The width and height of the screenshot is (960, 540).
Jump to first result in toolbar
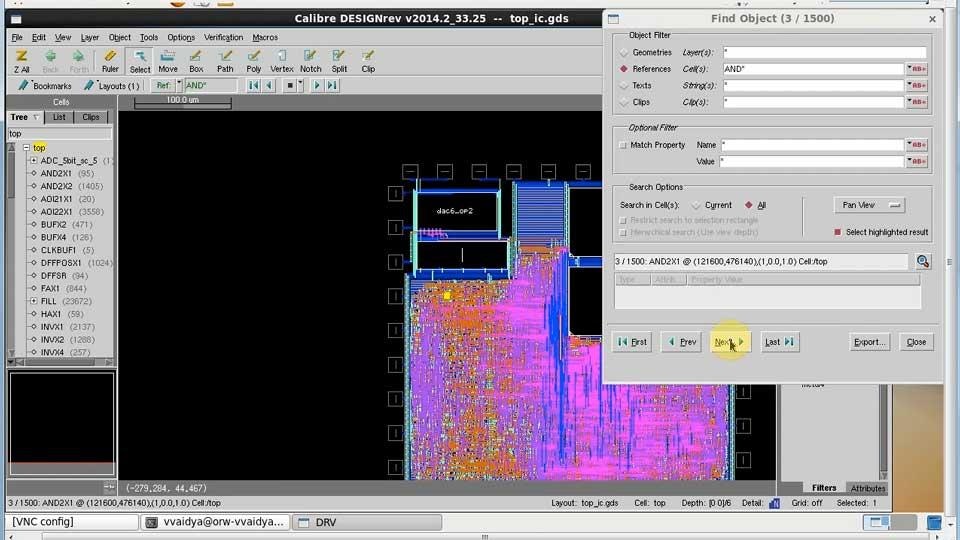tap(253, 86)
